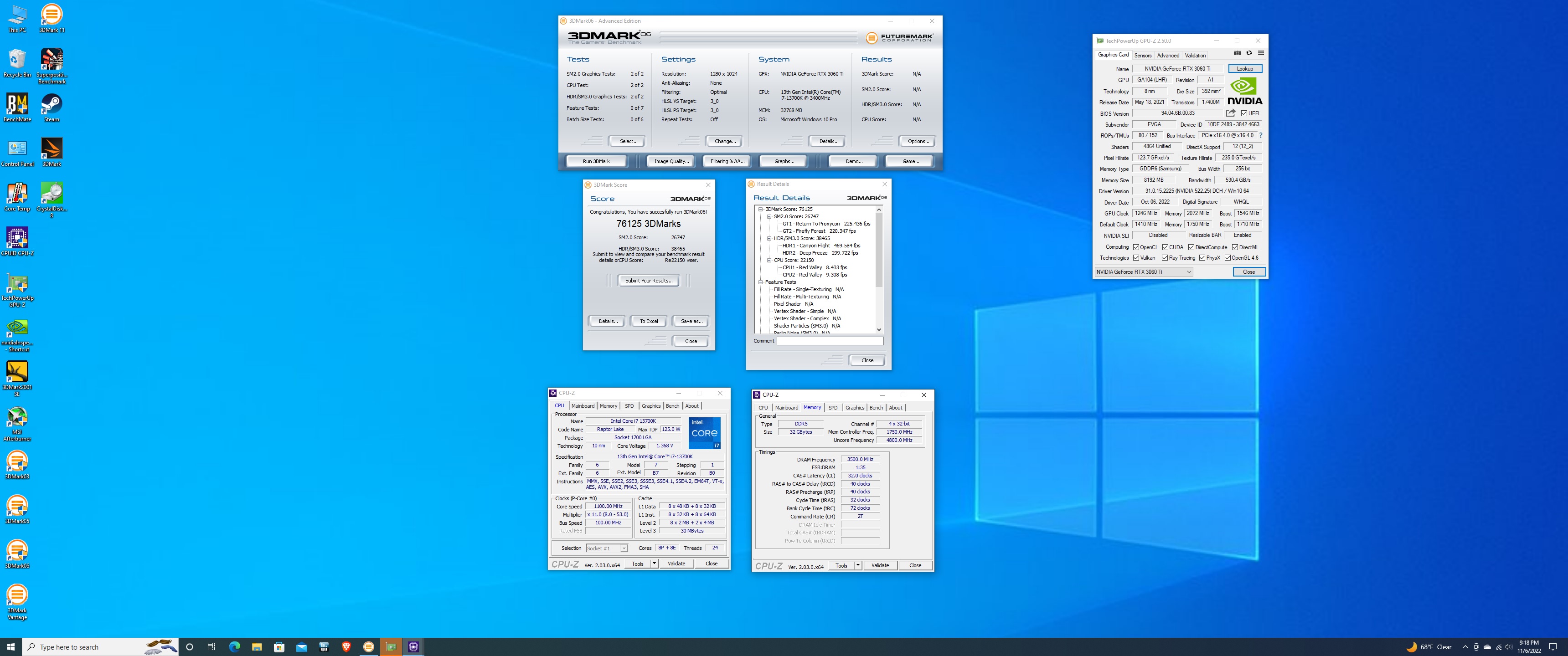Toggle the OpenCL checkbox
Viewport: 1568px width, 656px height.
(x=1136, y=247)
